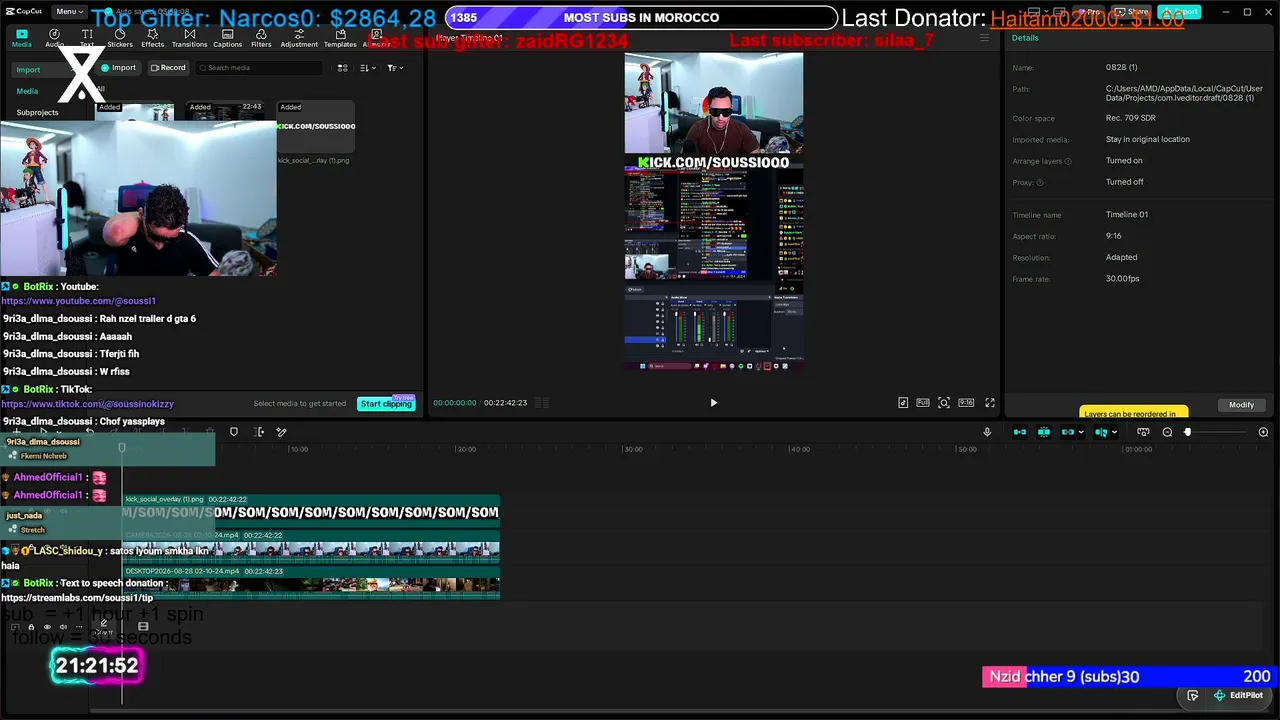Open the Filters tab
Viewport: 1280px width, 720px height.
click(261, 38)
